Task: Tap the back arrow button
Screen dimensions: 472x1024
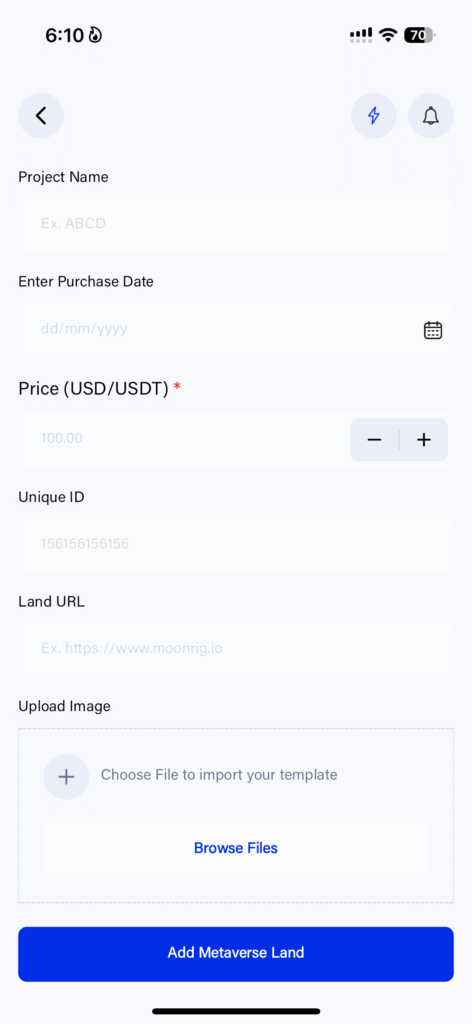Action: point(41,116)
